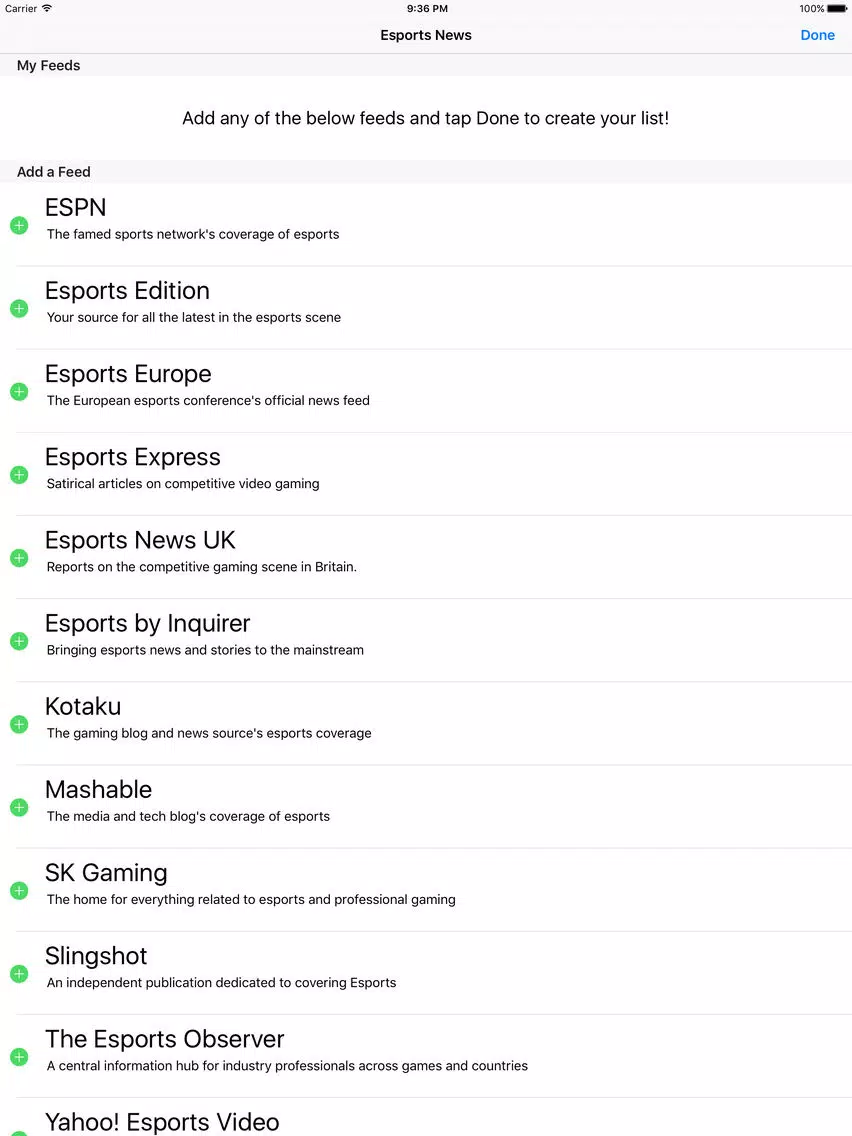Select the Mashable feed title
This screenshot has width=852, height=1136.
coord(99,790)
